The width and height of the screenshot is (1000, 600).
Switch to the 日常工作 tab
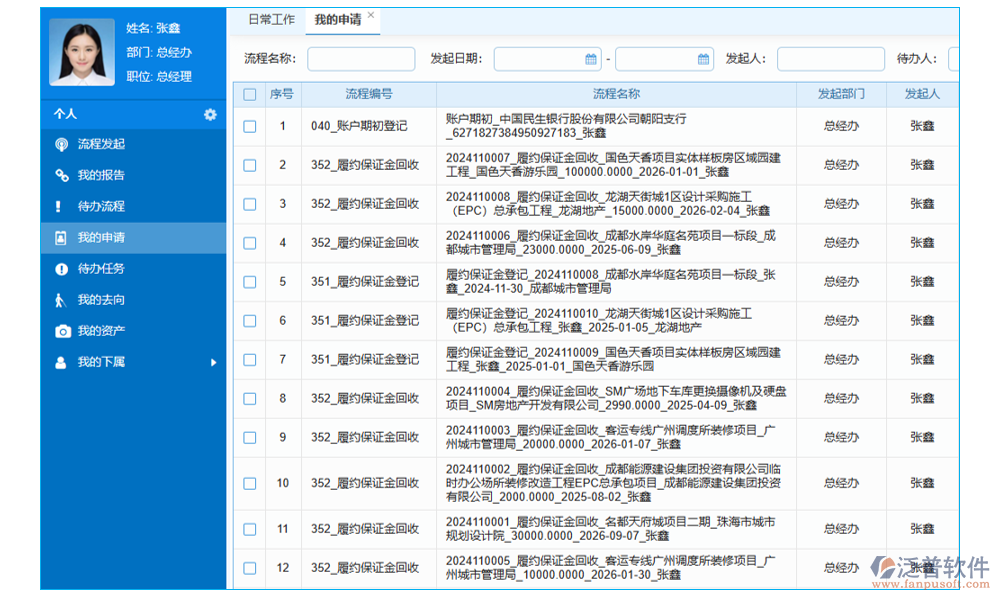click(271, 19)
